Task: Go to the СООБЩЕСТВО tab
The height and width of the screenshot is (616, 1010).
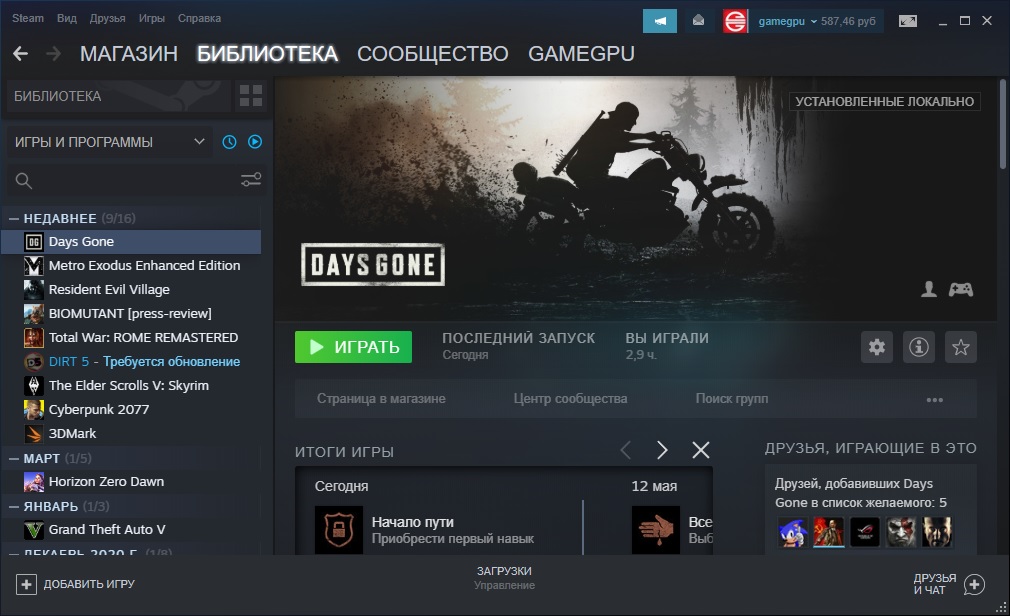Action: pyautogui.click(x=433, y=53)
